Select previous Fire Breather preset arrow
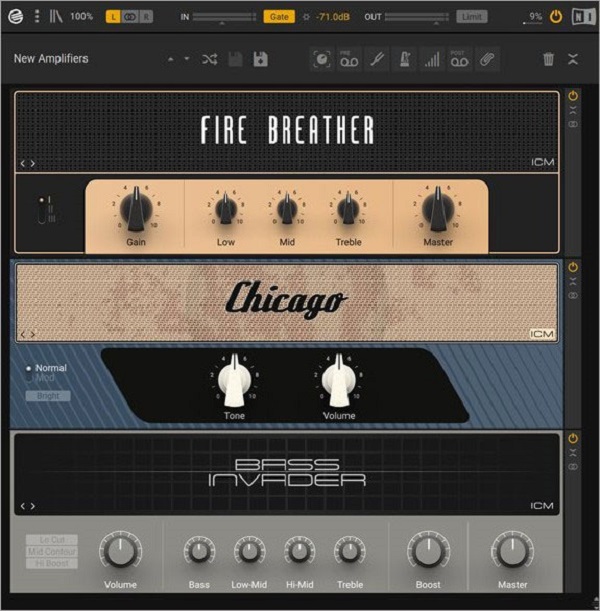The height and width of the screenshot is (611, 600). click(x=23, y=164)
